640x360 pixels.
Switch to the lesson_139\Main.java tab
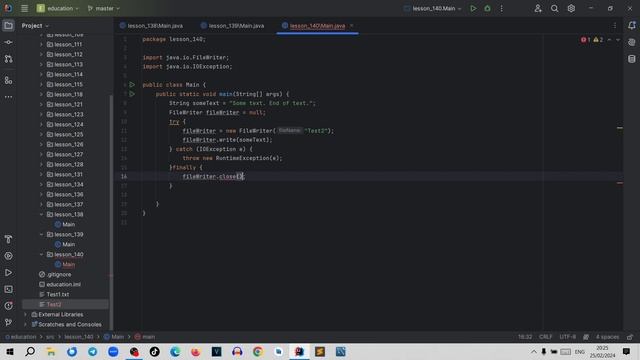232,26
